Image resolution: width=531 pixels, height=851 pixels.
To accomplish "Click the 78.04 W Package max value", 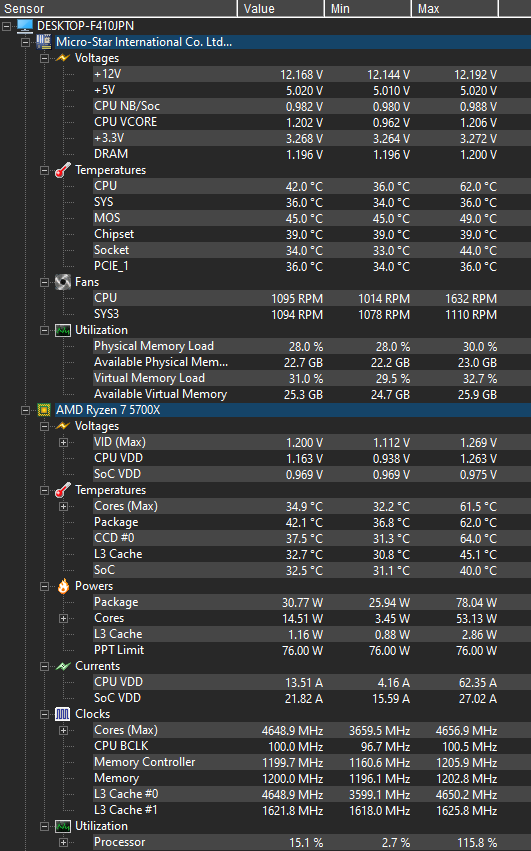I will click(477, 602).
